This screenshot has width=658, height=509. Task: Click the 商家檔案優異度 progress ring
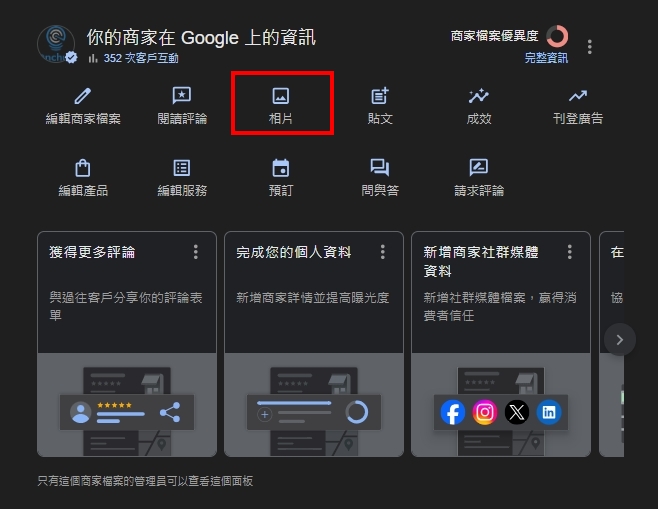[x=557, y=37]
